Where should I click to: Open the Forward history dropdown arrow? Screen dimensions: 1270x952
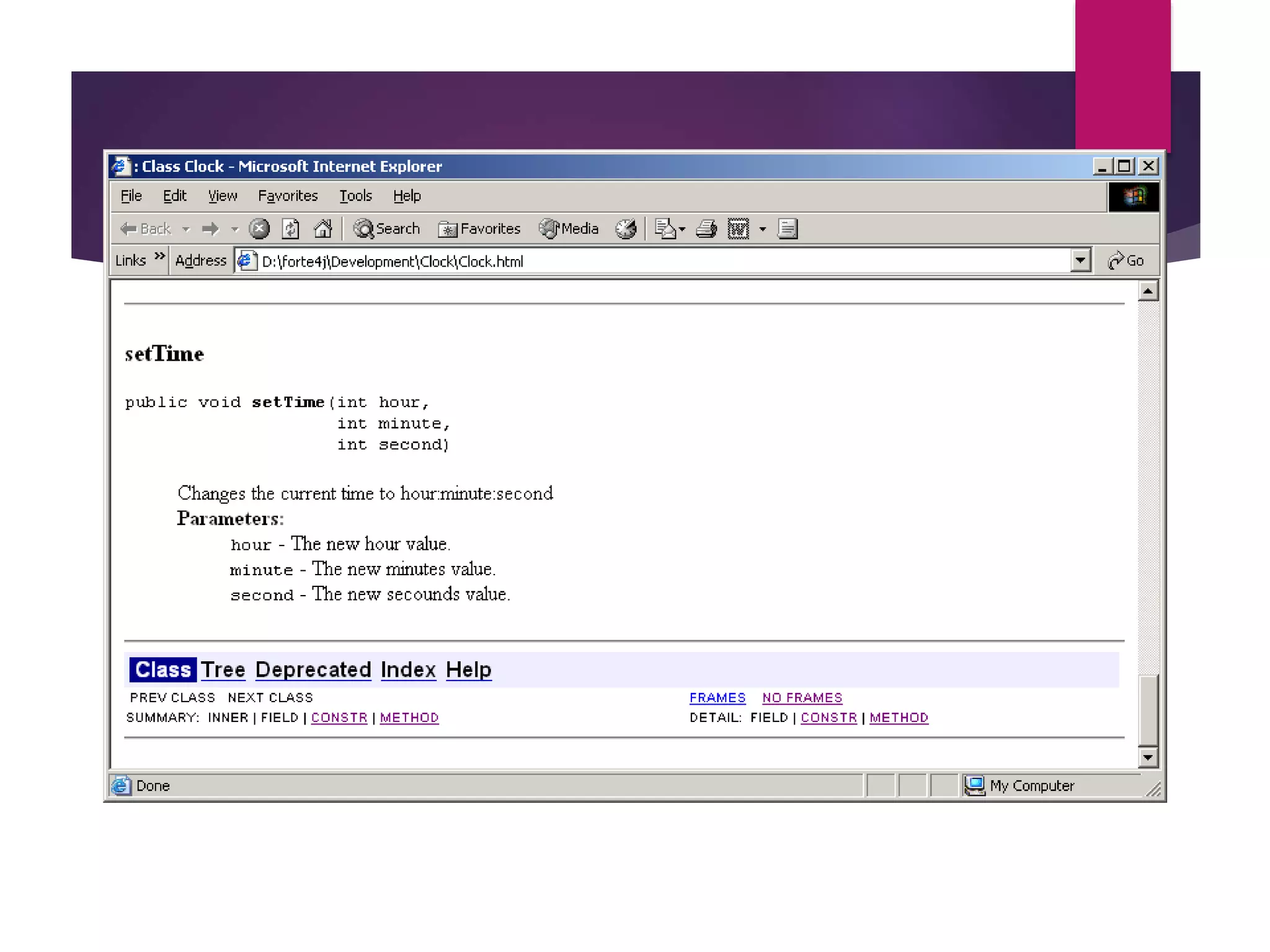pos(234,229)
